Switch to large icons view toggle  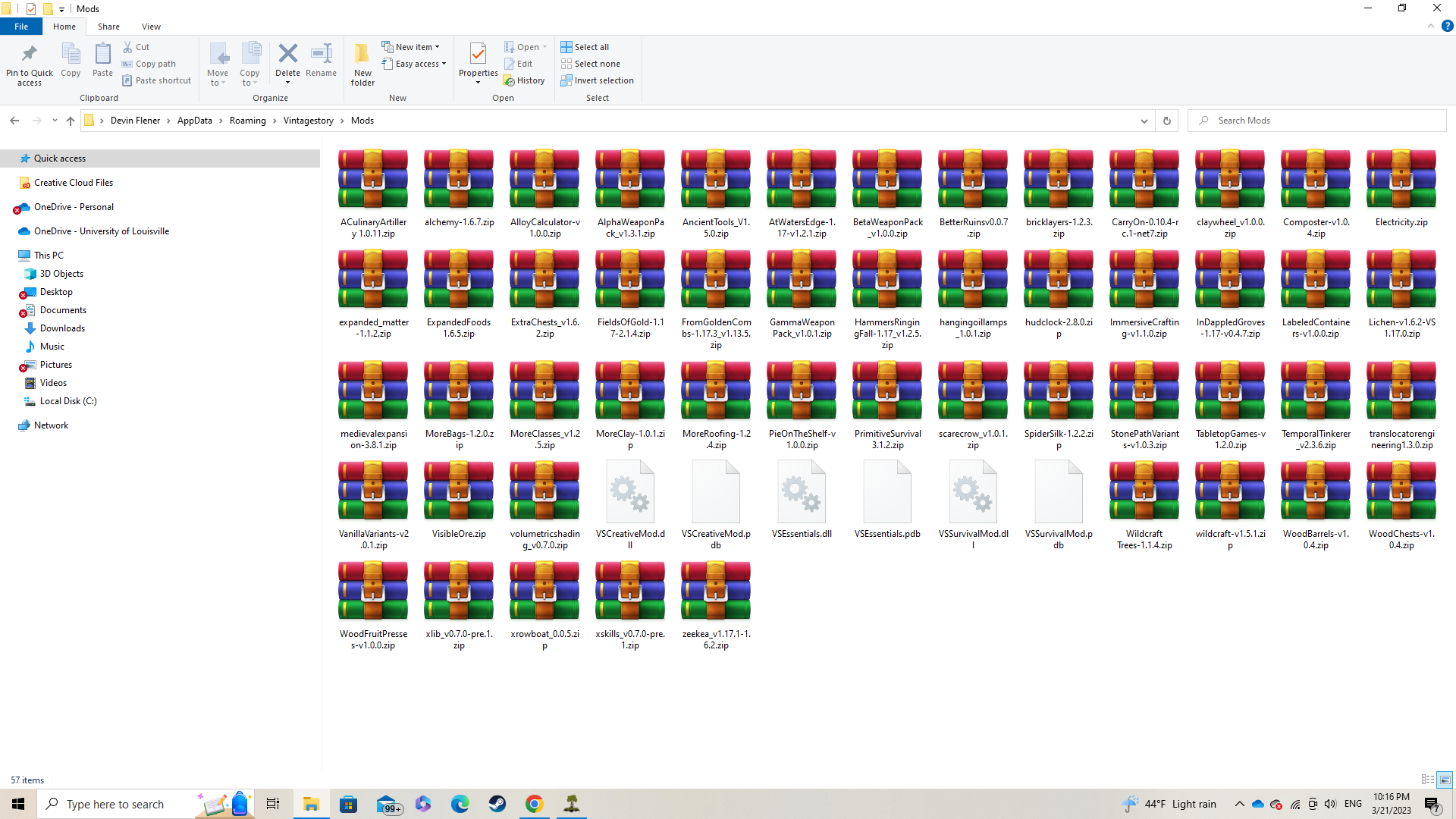(x=1445, y=780)
